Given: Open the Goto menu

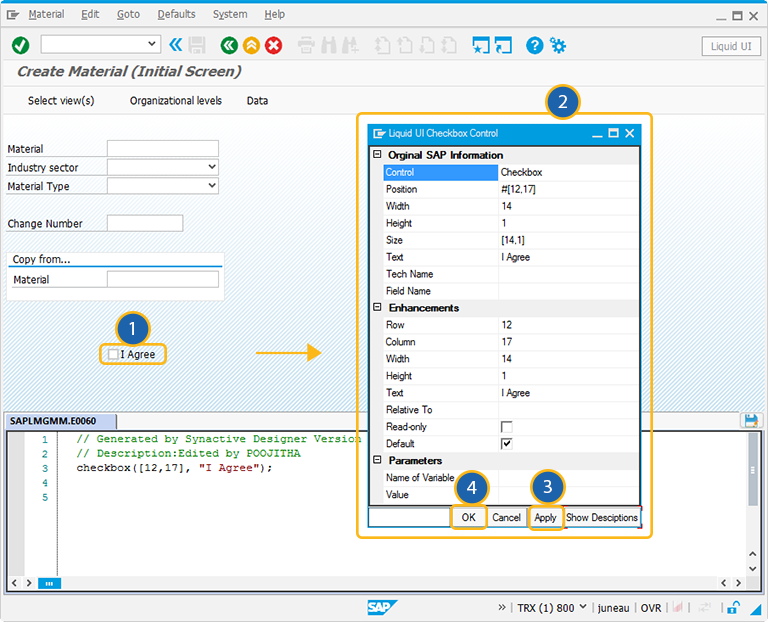Looking at the screenshot, I should tap(128, 15).
